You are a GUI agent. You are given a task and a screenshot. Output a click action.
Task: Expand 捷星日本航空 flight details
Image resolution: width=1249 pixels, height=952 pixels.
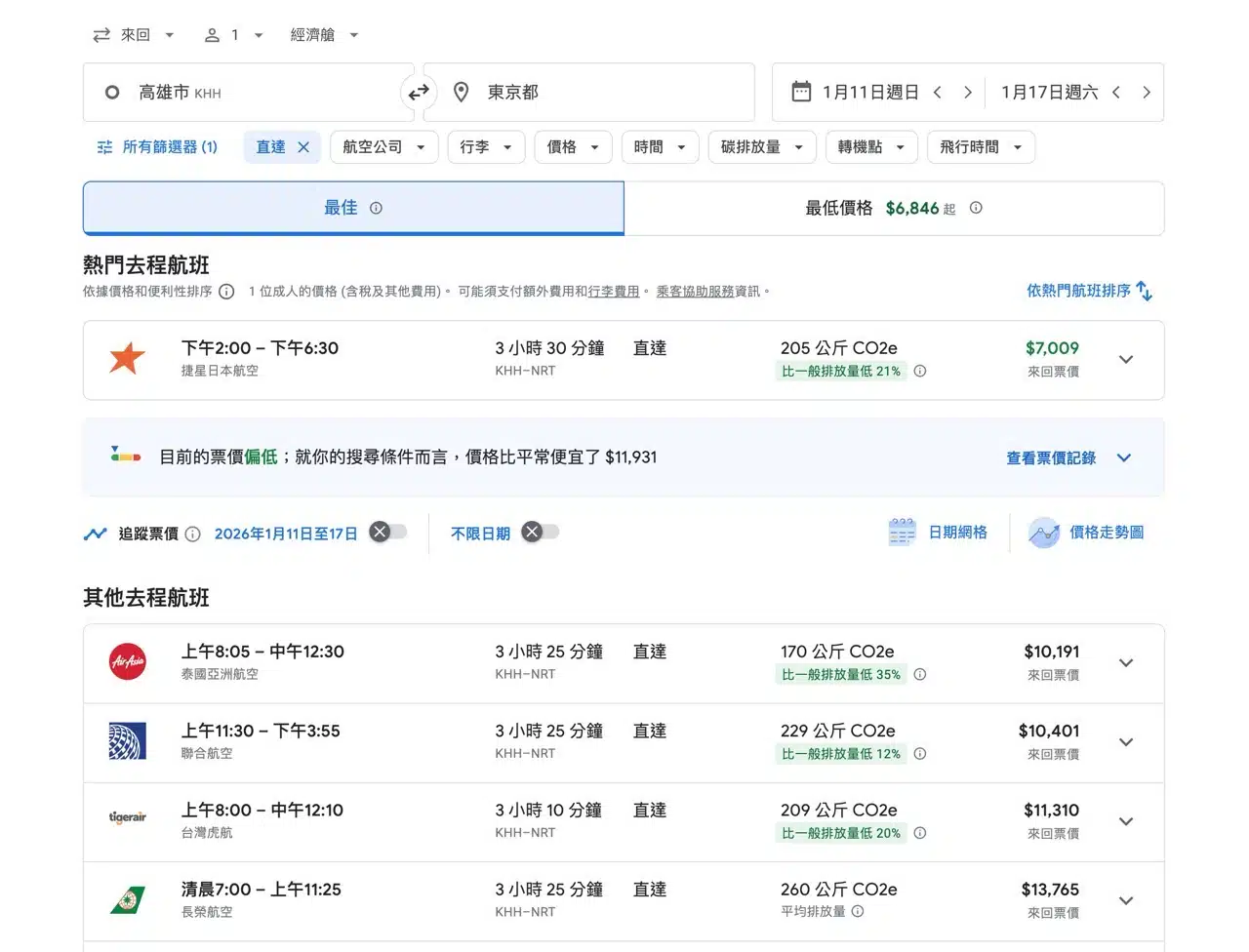pos(1125,360)
